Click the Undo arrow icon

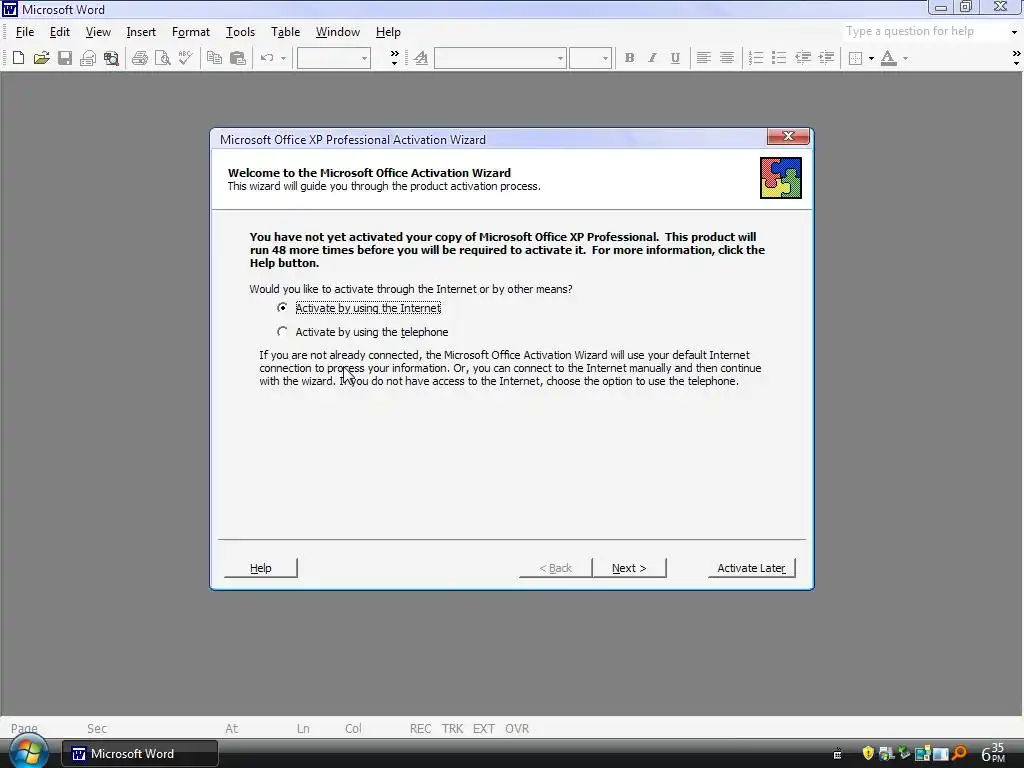coord(266,58)
